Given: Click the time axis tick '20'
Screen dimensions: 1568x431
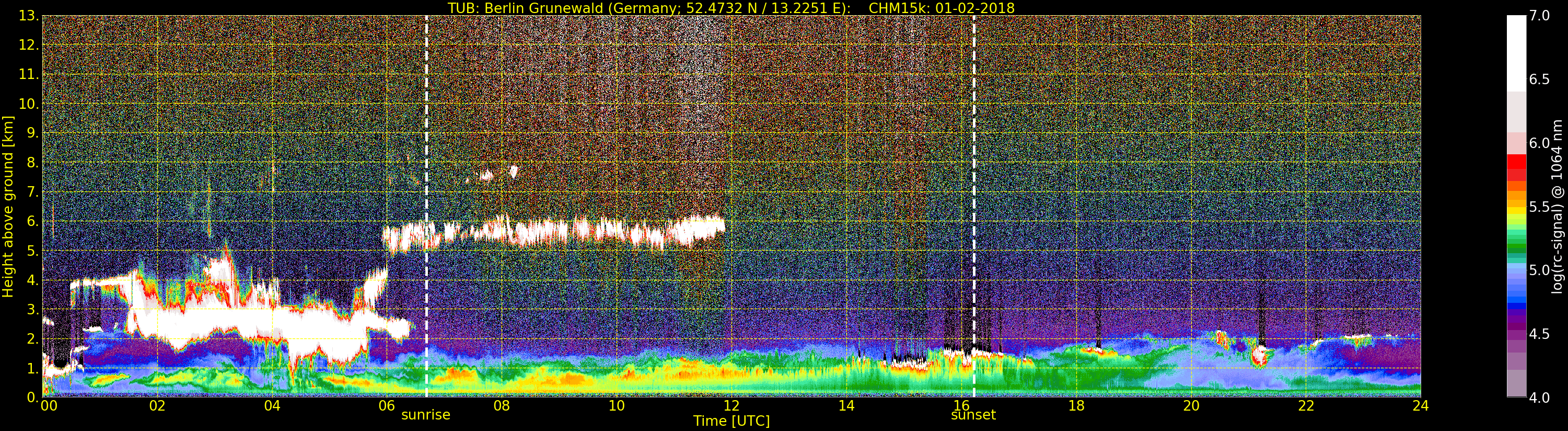Looking at the screenshot, I should point(1191,406).
